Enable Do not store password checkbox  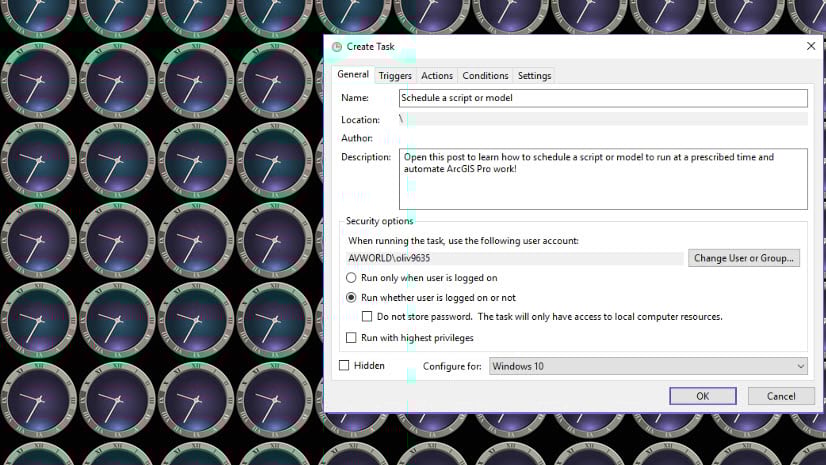click(367, 316)
